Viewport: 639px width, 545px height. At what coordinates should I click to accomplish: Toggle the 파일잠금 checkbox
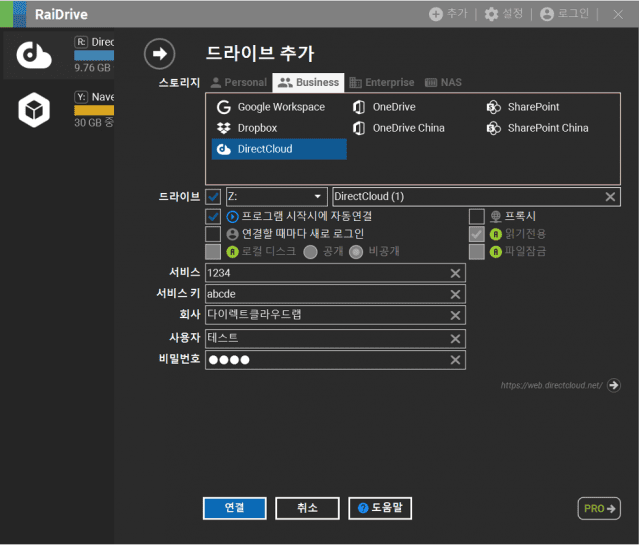477,252
